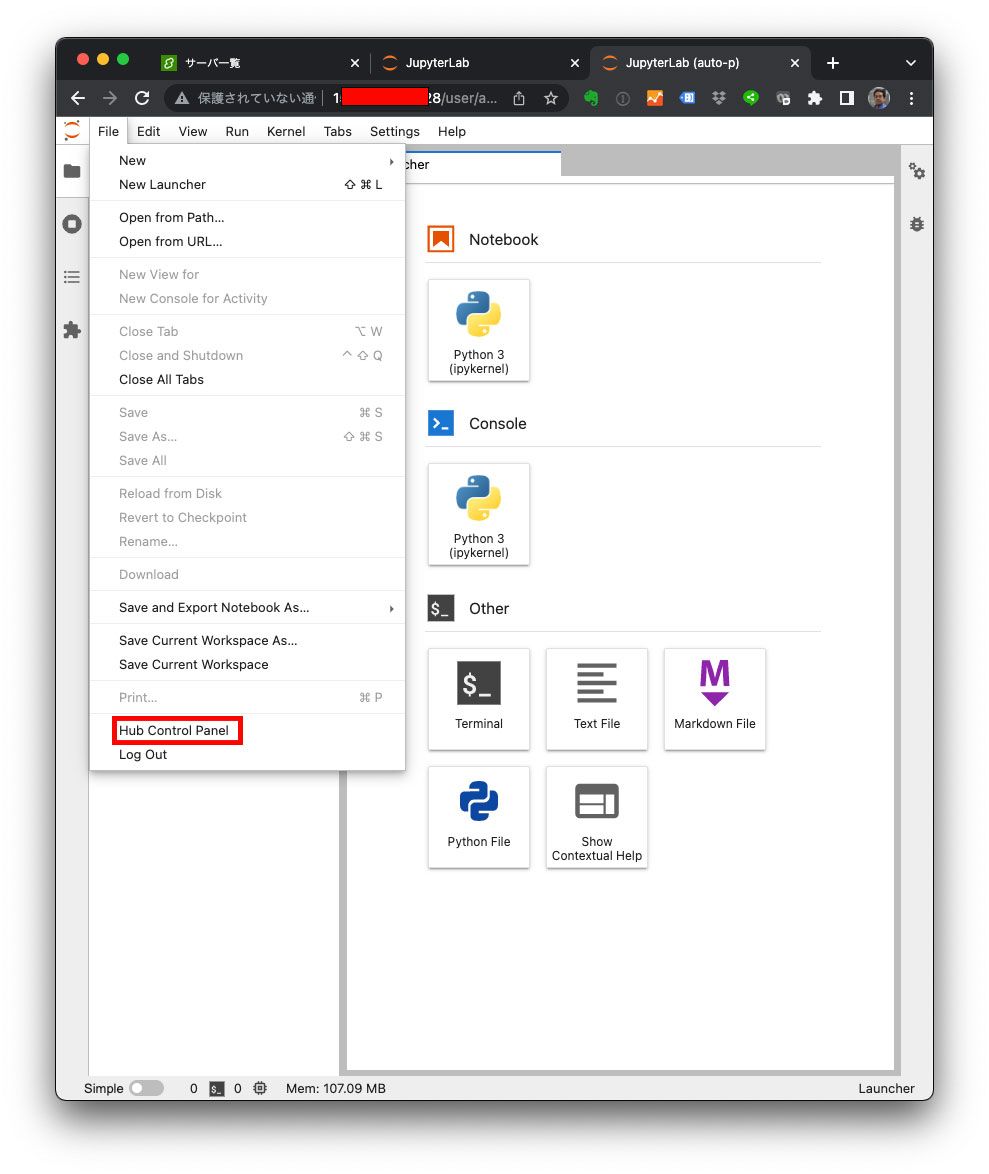The height and width of the screenshot is (1174, 989).
Task: Open Show Contextual Help card
Action: click(x=597, y=817)
